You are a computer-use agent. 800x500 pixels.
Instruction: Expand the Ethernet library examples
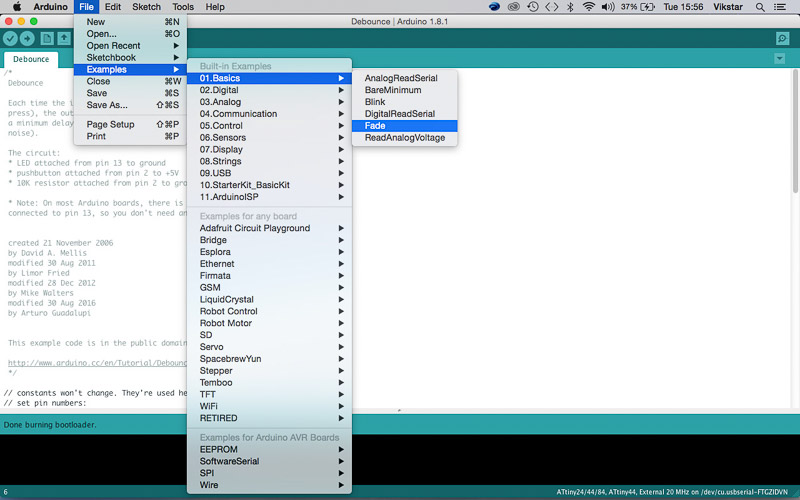269,264
